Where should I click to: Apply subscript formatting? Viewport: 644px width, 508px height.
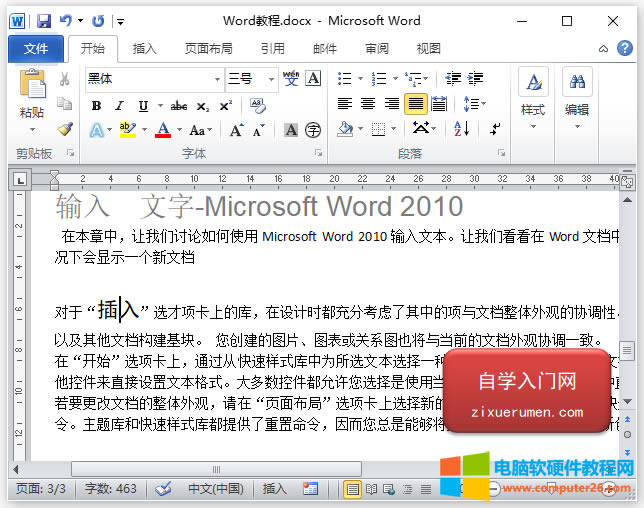click(202, 106)
